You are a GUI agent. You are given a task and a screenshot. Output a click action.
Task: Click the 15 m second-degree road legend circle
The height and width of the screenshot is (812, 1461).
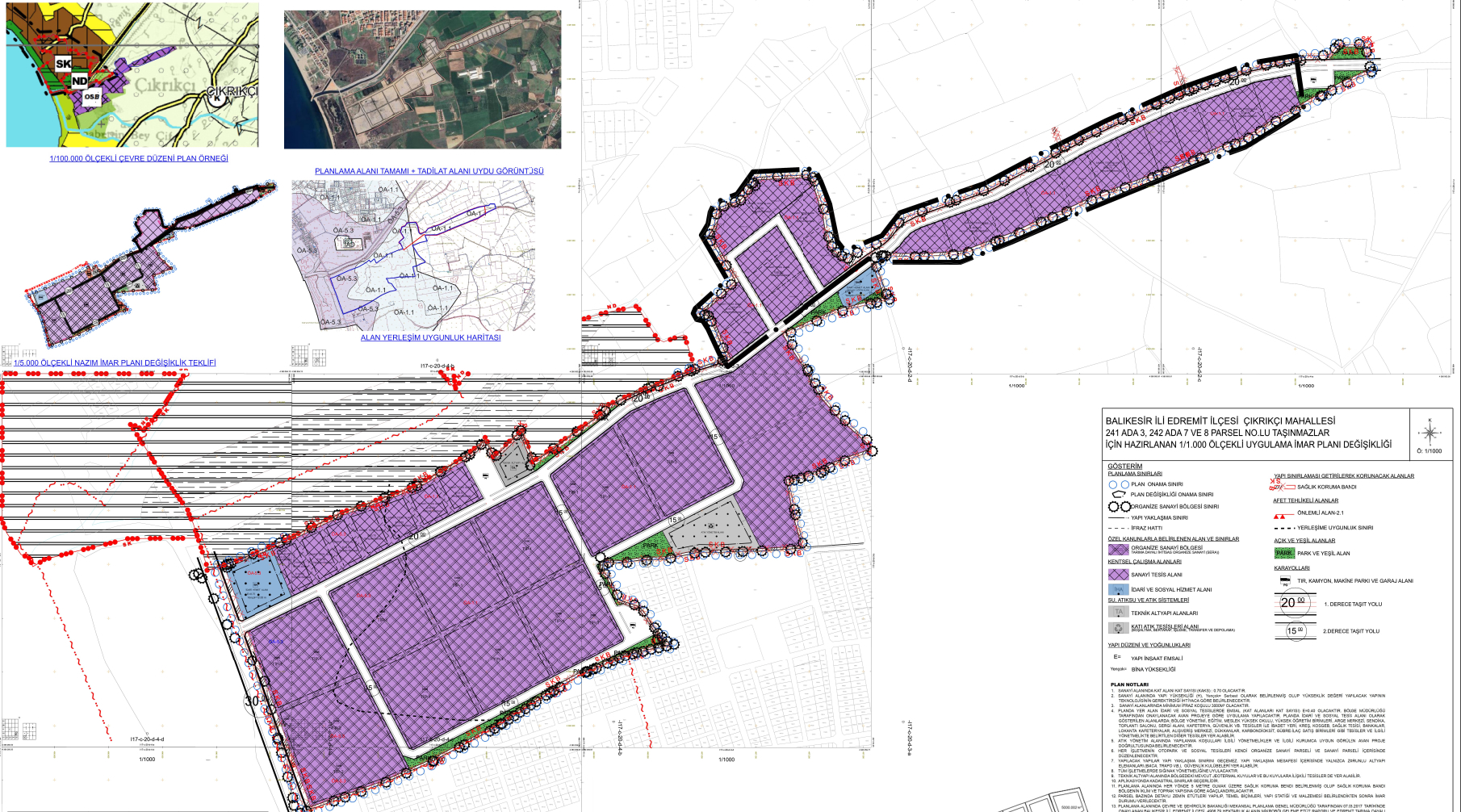click(x=1295, y=630)
